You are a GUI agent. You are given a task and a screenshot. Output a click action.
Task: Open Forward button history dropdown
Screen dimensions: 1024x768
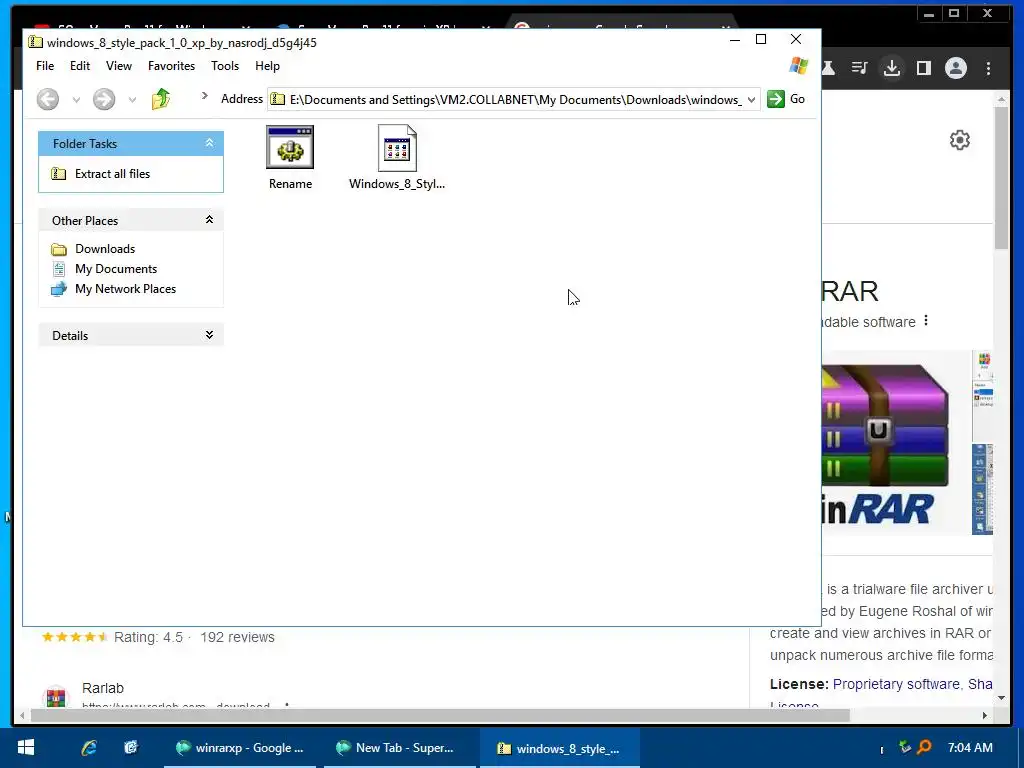[133, 100]
